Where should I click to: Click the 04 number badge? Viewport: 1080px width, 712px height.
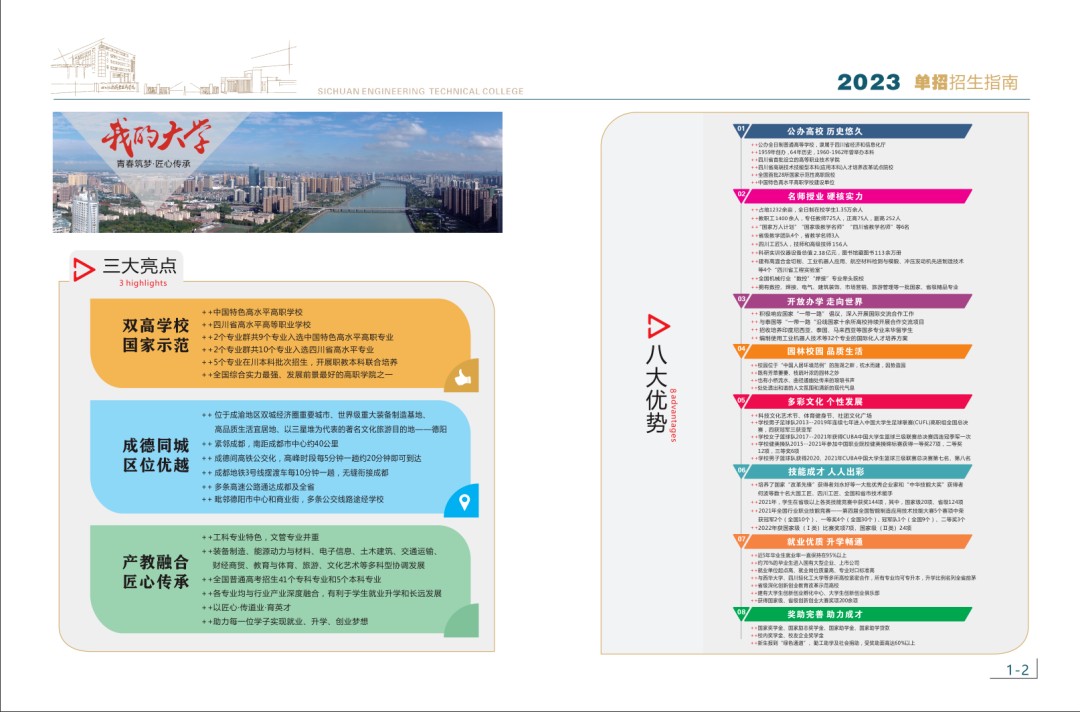[x=741, y=349]
